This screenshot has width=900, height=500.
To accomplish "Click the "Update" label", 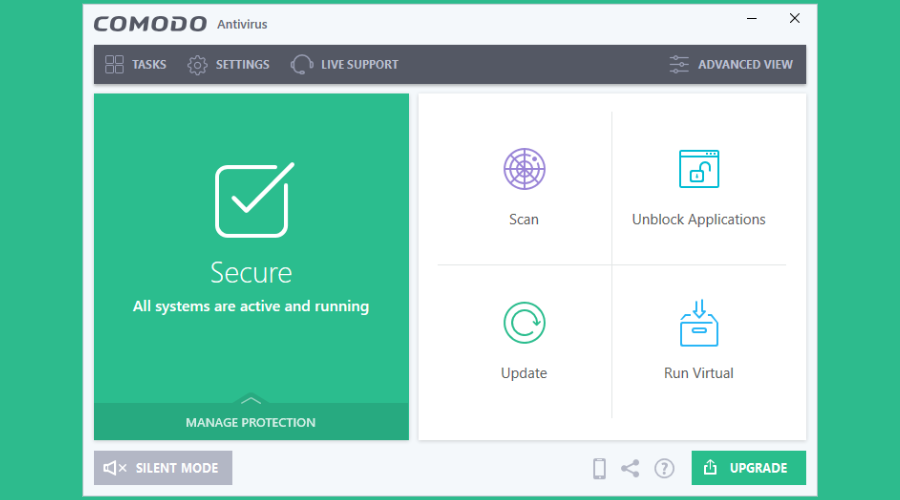I will pyautogui.click(x=524, y=374).
